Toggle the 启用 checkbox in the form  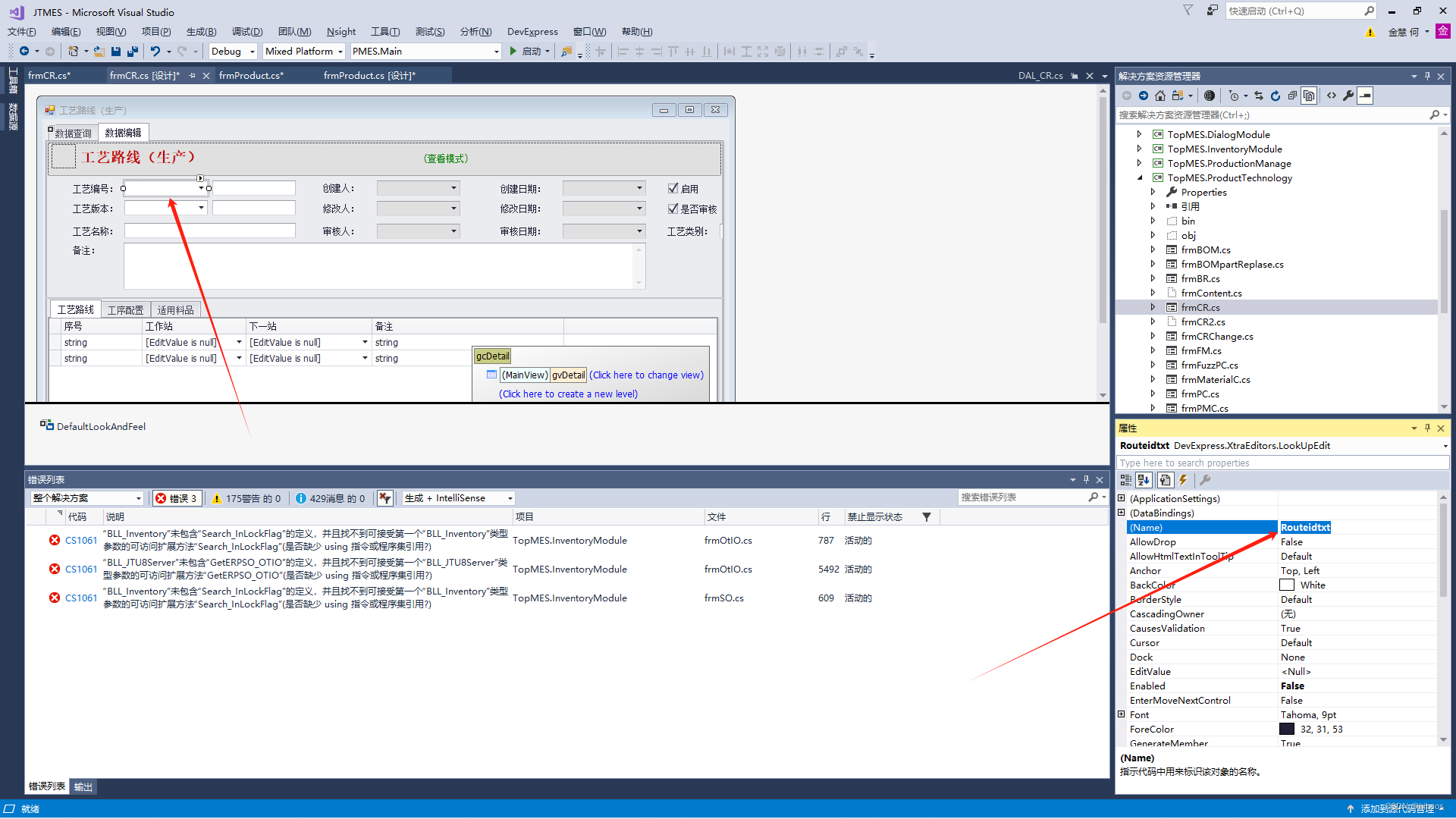click(673, 188)
